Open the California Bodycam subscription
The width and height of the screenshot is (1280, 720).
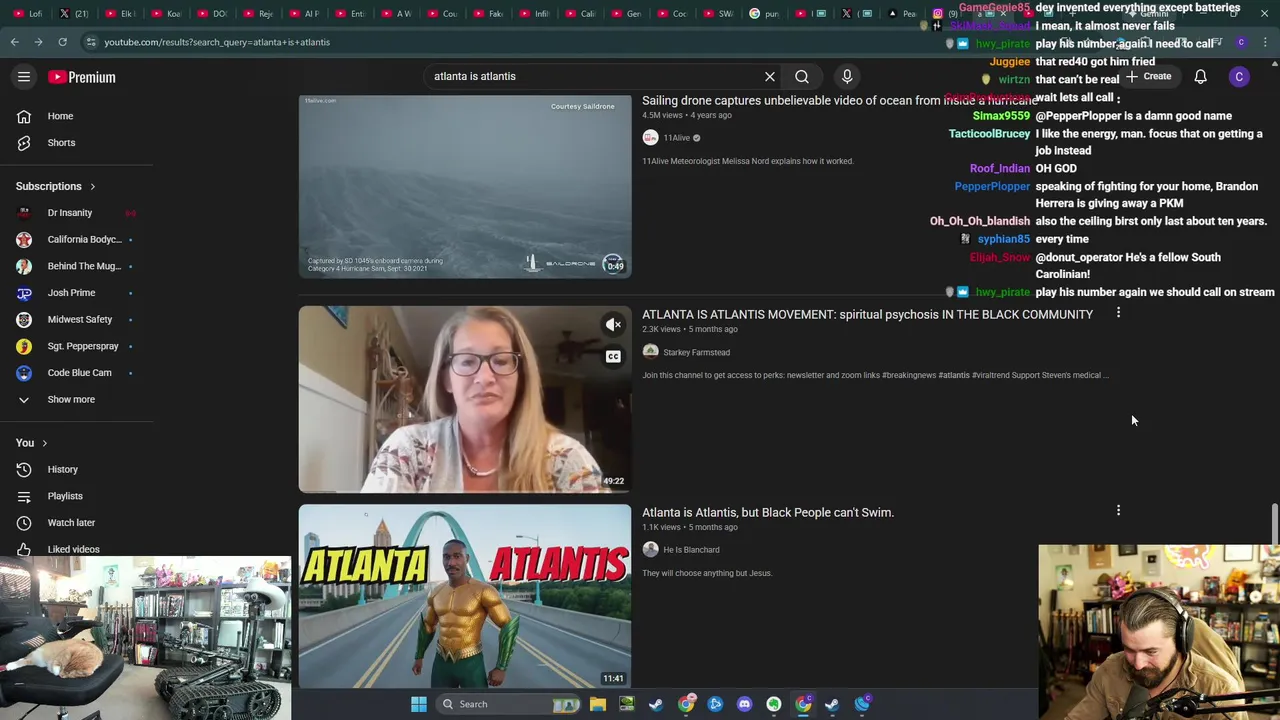[76, 239]
